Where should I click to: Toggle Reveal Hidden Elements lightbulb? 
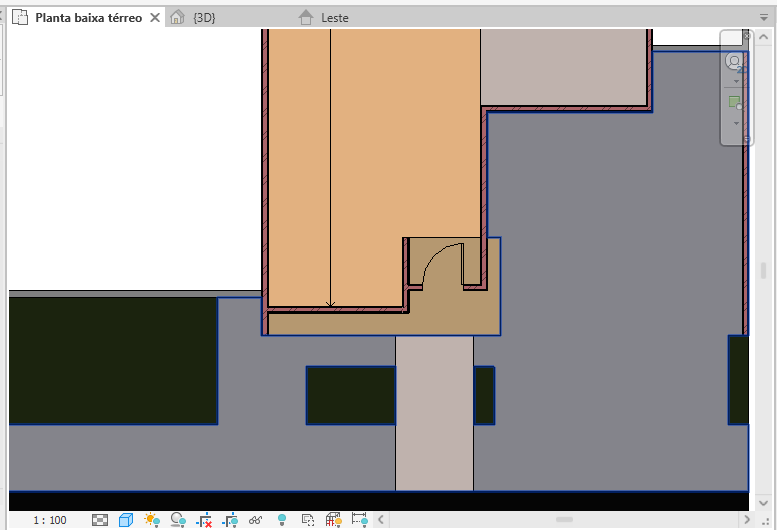click(x=282, y=520)
